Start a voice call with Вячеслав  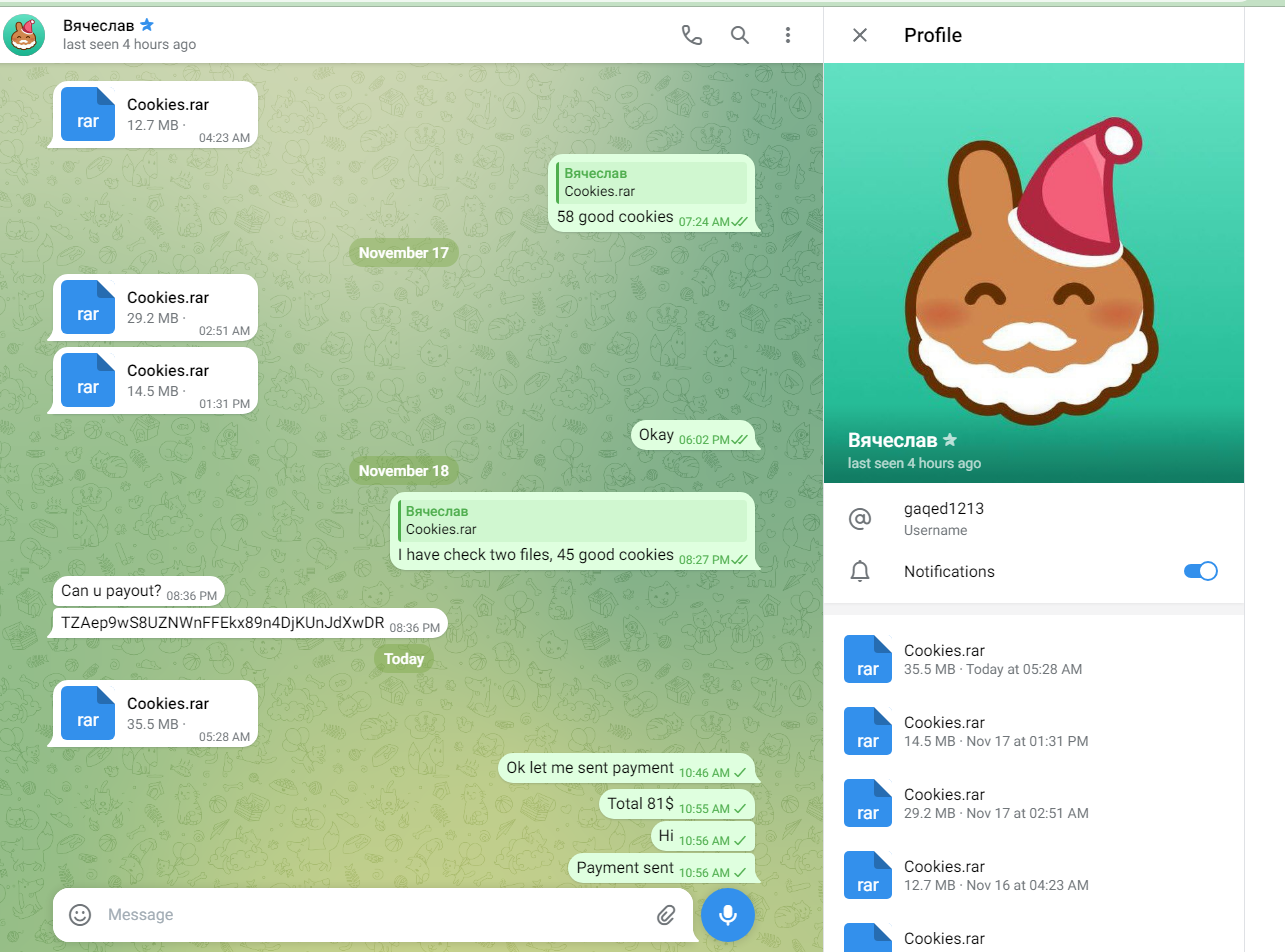coord(691,35)
